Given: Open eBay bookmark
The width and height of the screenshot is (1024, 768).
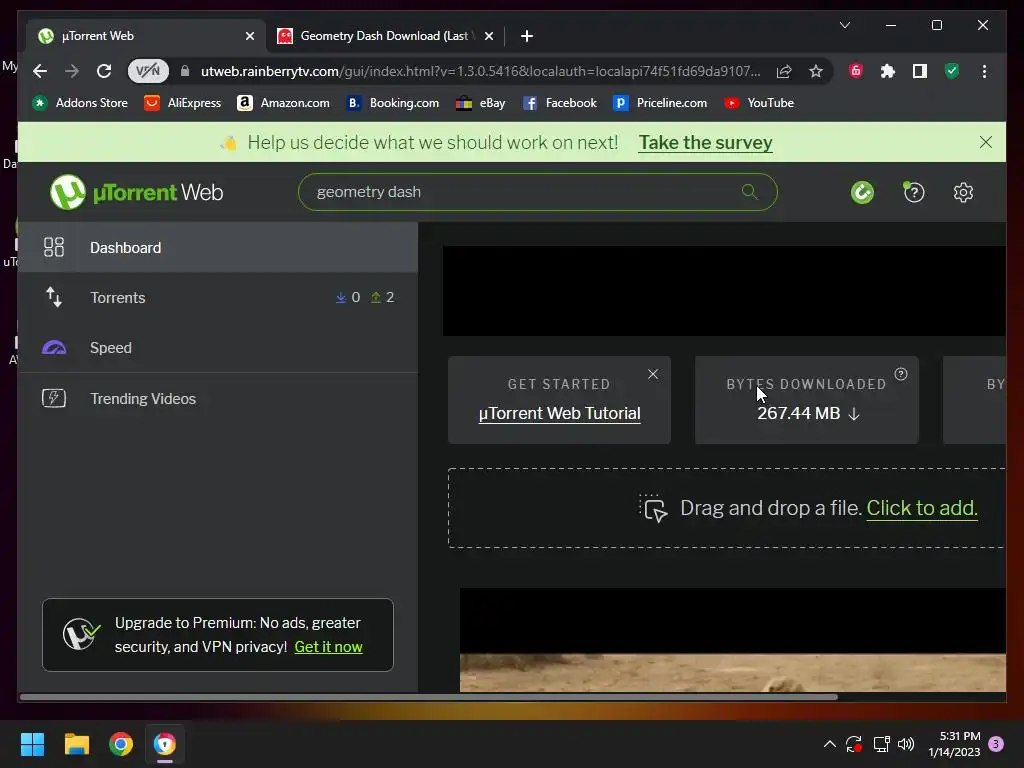Looking at the screenshot, I should [x=481, y=103].
